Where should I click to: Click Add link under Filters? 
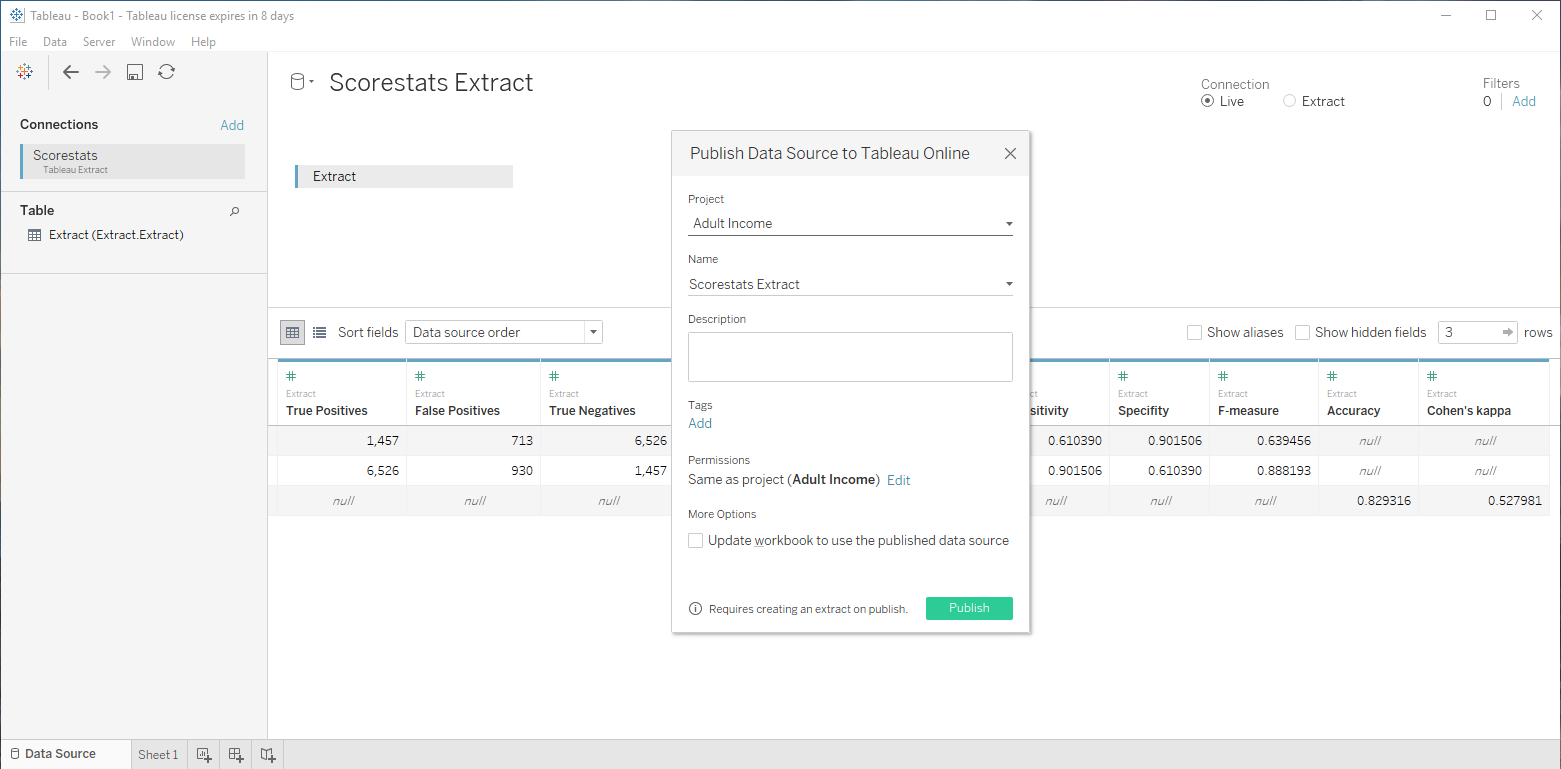[x=1524, y=101]
